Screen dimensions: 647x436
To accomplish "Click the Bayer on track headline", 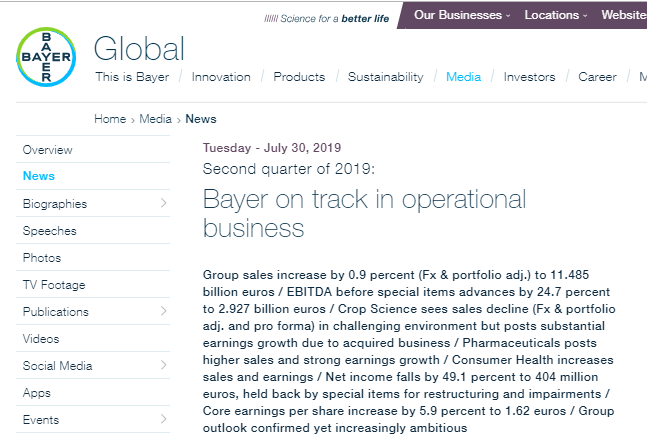I will click(365, 212).
